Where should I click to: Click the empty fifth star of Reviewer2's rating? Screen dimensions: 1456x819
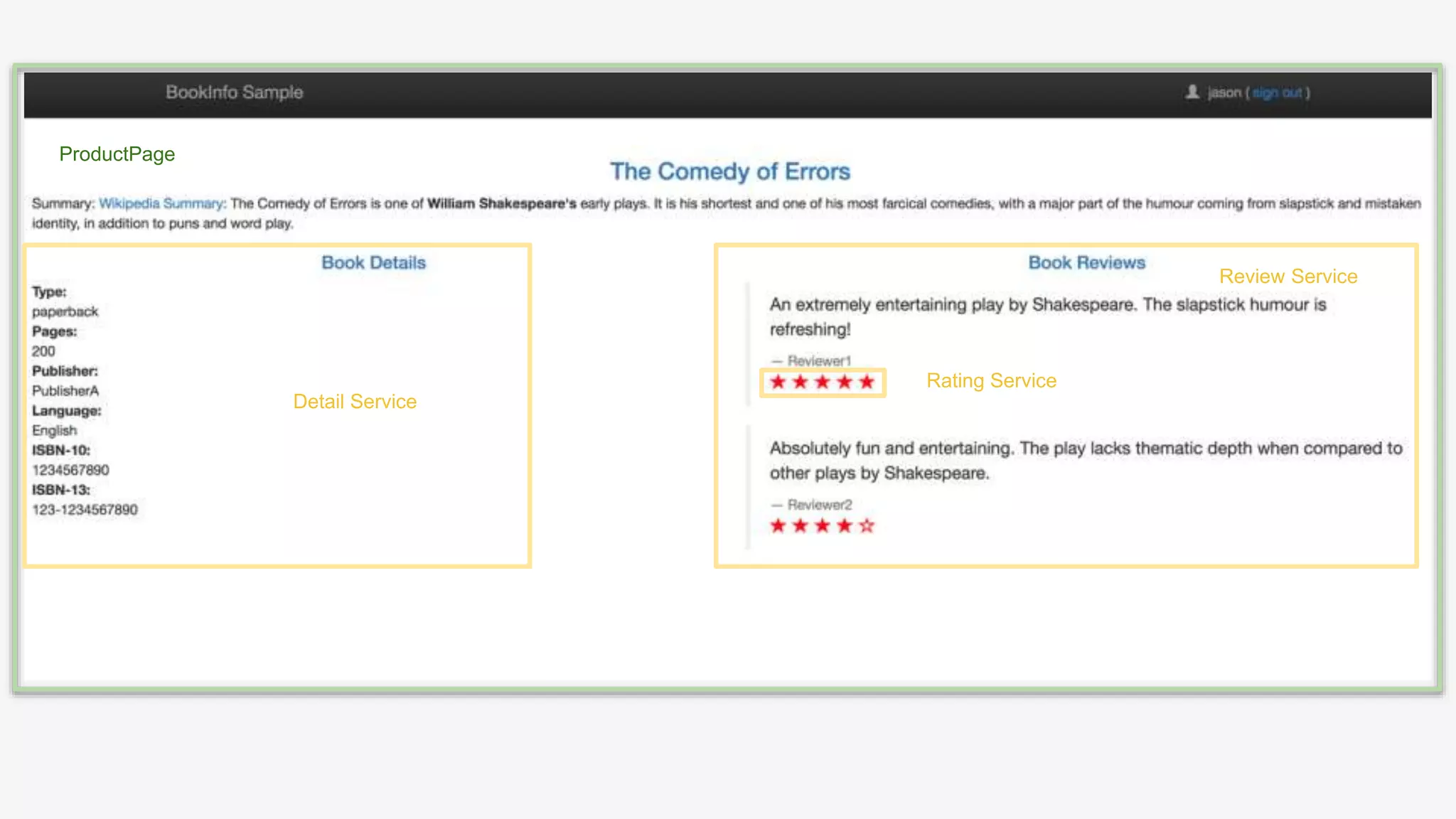tap(866, 526)
